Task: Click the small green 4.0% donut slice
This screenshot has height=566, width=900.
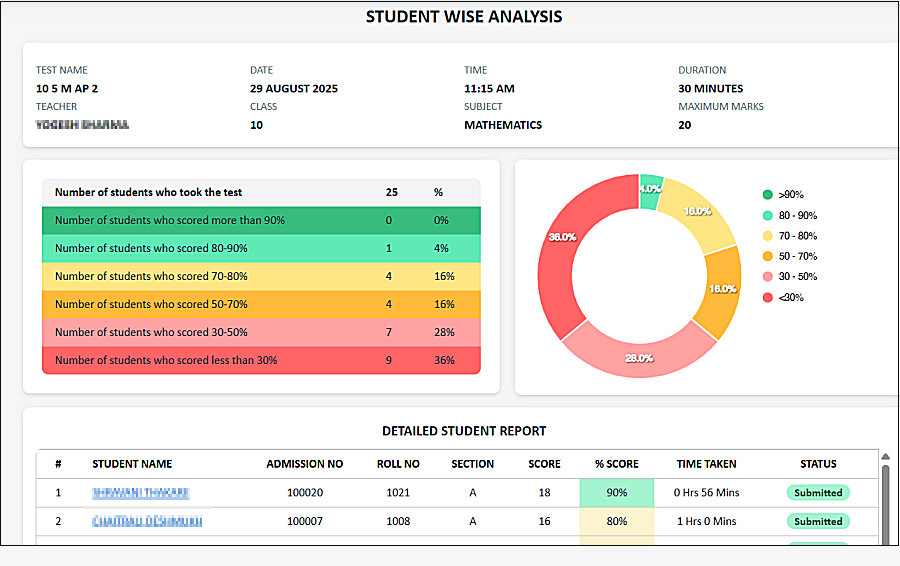Action: pos(650,190)
